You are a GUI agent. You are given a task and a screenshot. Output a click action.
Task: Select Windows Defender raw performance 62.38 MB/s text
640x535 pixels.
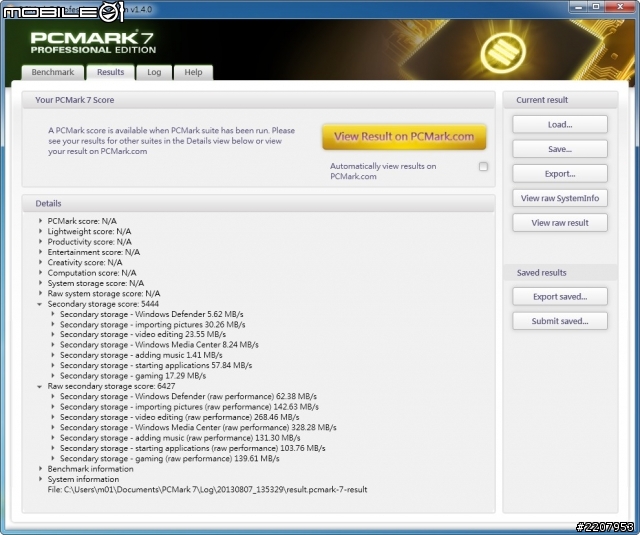[x=188, y=396]
